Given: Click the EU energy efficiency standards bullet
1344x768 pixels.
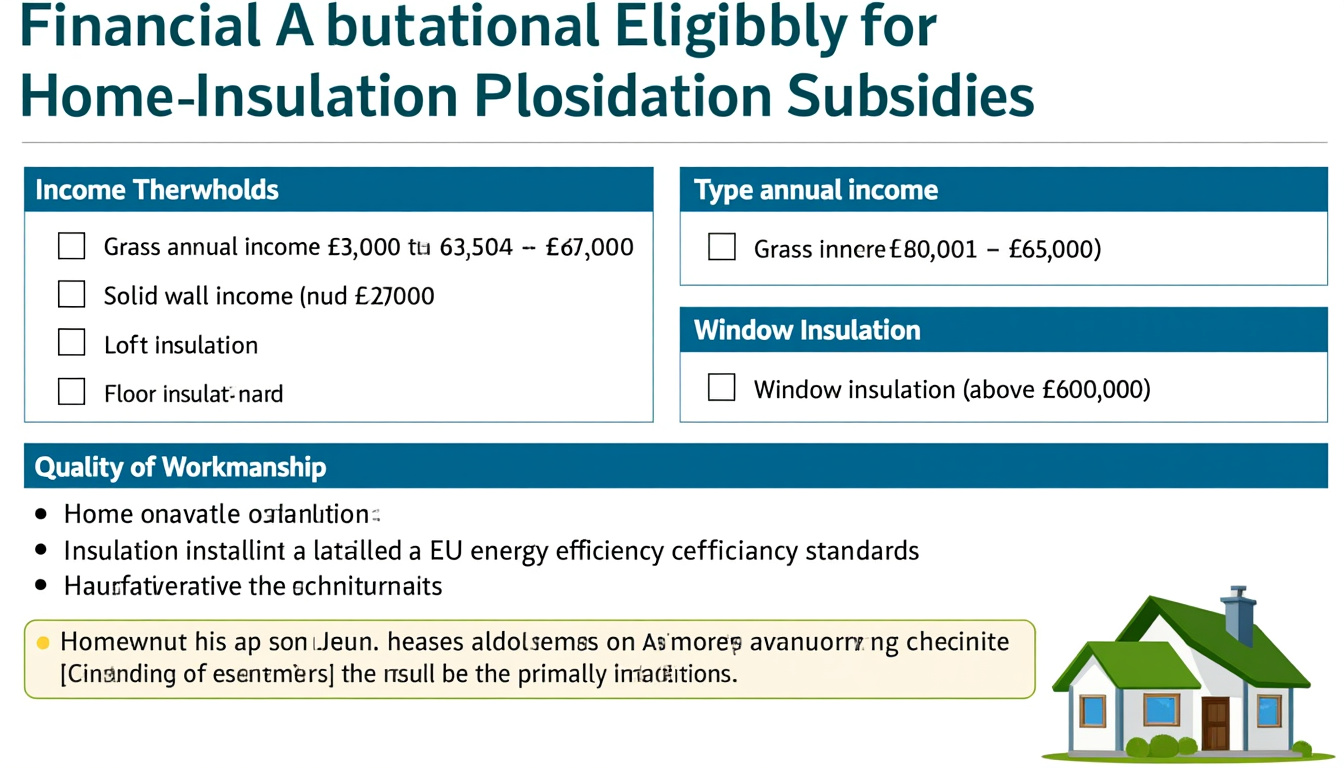Looking at the screenshot, I should click(x=491, y=551).
